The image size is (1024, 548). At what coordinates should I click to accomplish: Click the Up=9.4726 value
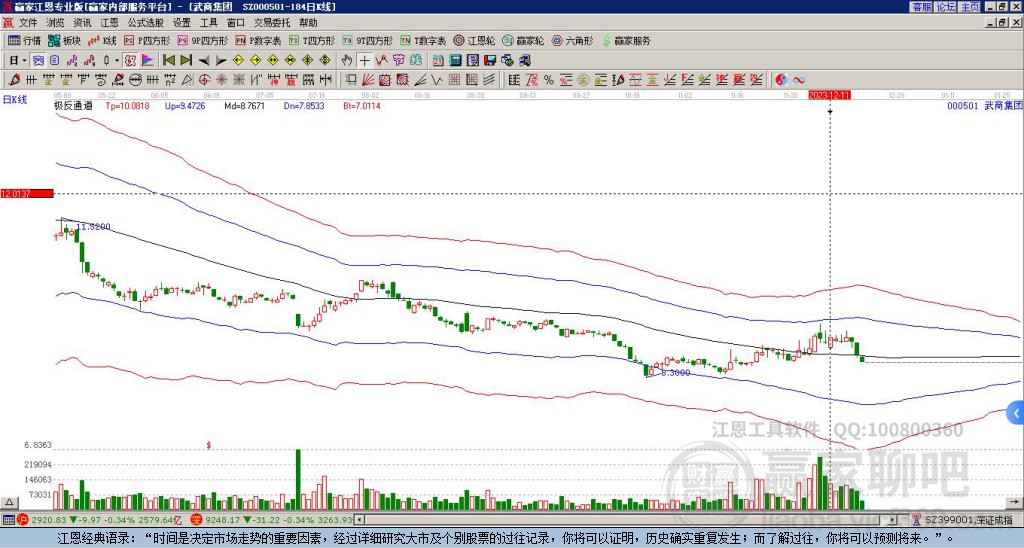185,106
